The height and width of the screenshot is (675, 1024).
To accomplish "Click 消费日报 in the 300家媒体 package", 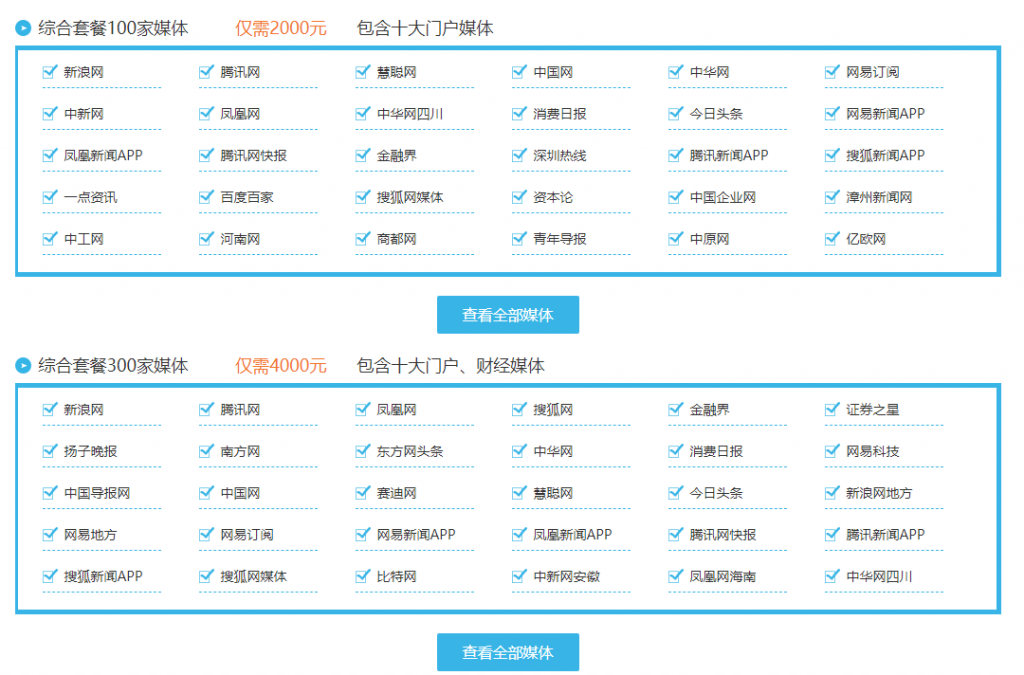I will (716, 452).
